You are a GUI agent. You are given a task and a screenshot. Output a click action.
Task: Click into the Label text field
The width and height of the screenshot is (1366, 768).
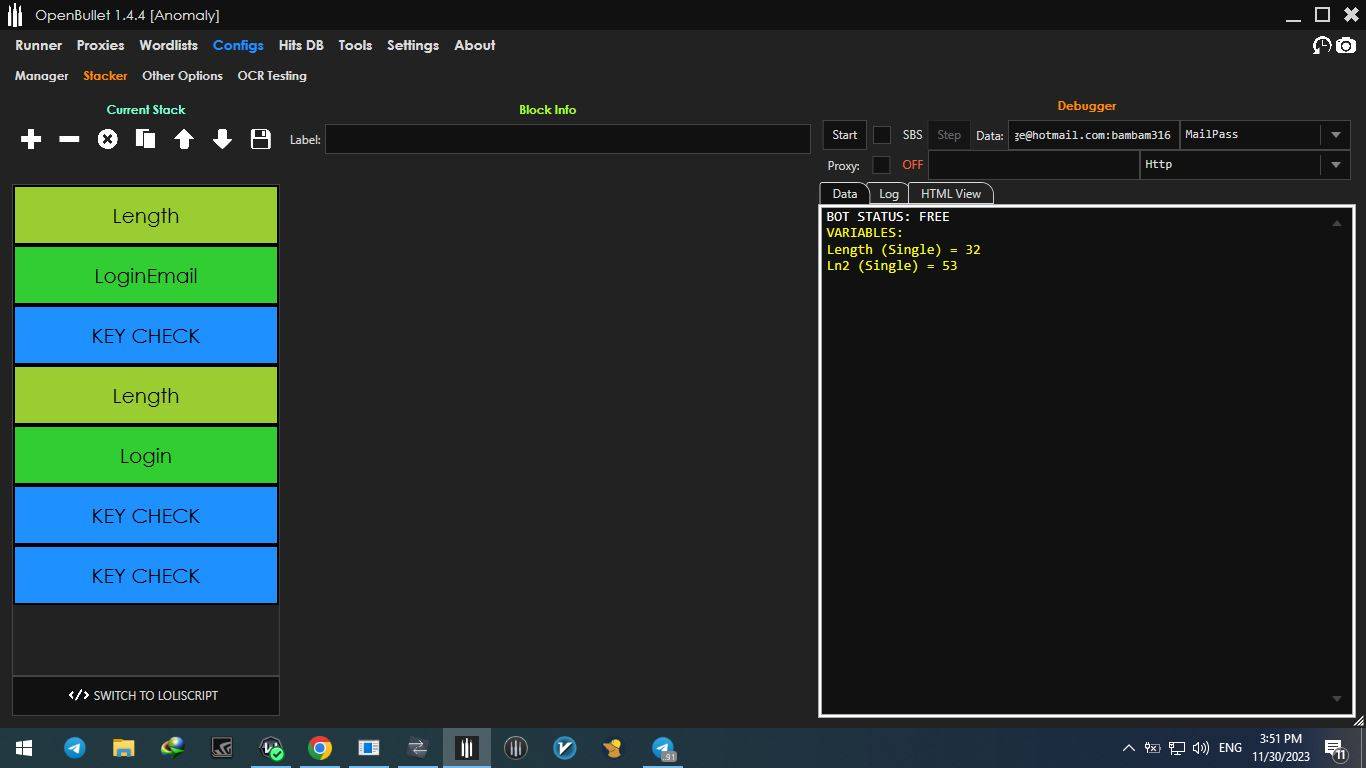click(567, 140)
